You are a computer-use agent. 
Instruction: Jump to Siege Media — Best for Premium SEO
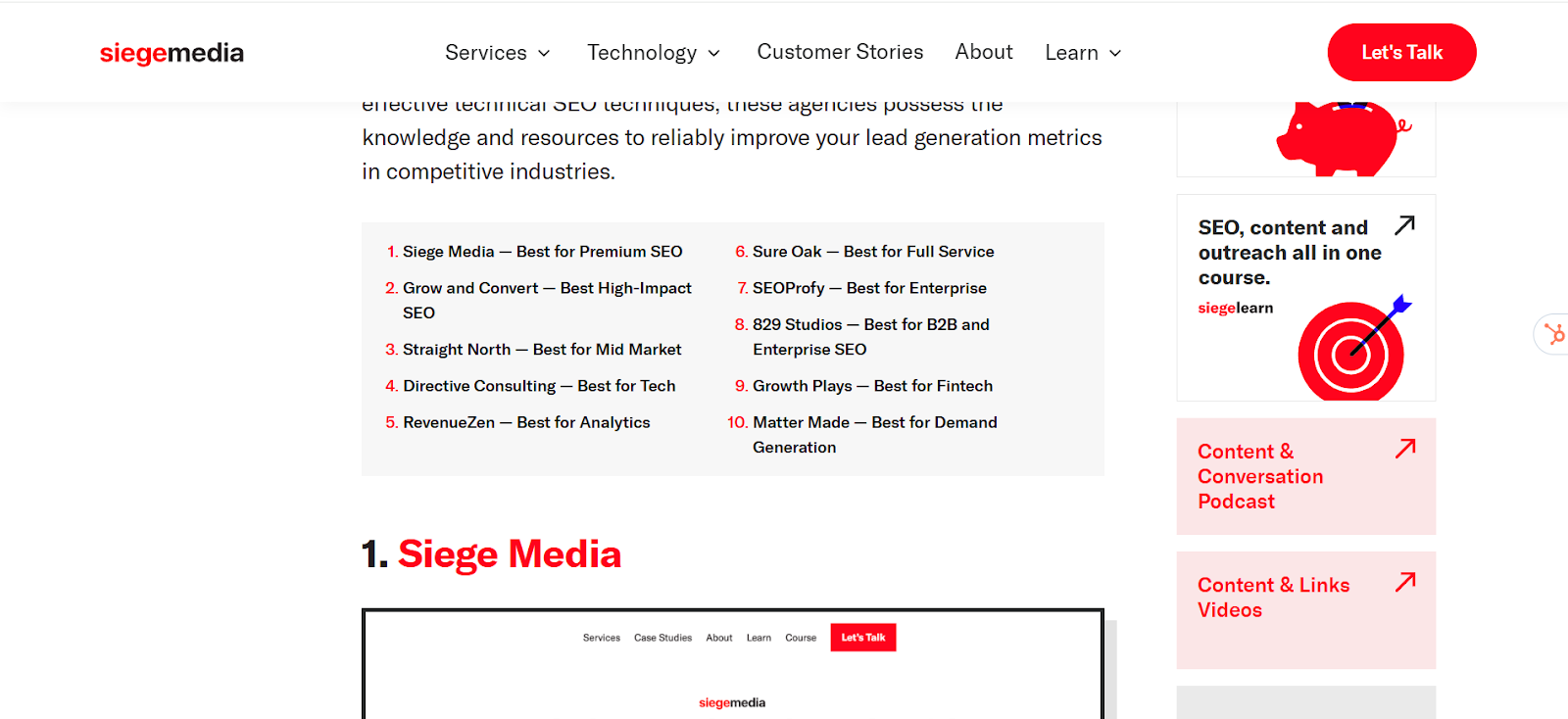pos(542,252)
